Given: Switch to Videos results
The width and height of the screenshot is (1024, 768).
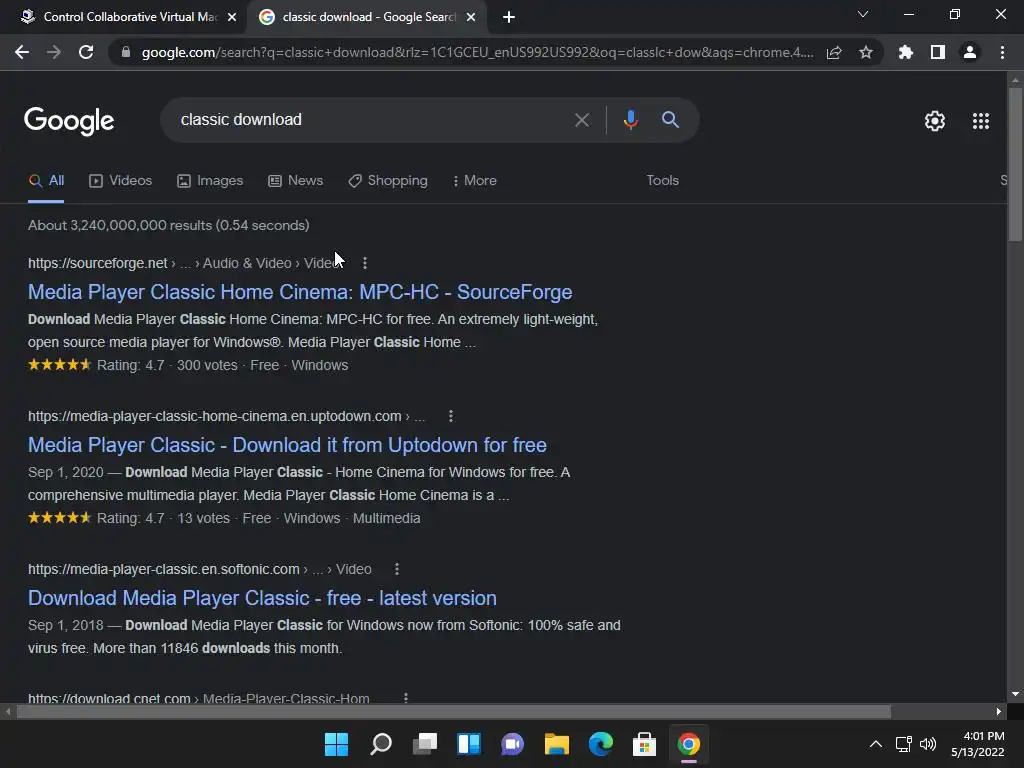Looking at the screenshot, I should (x=121, y=181).
